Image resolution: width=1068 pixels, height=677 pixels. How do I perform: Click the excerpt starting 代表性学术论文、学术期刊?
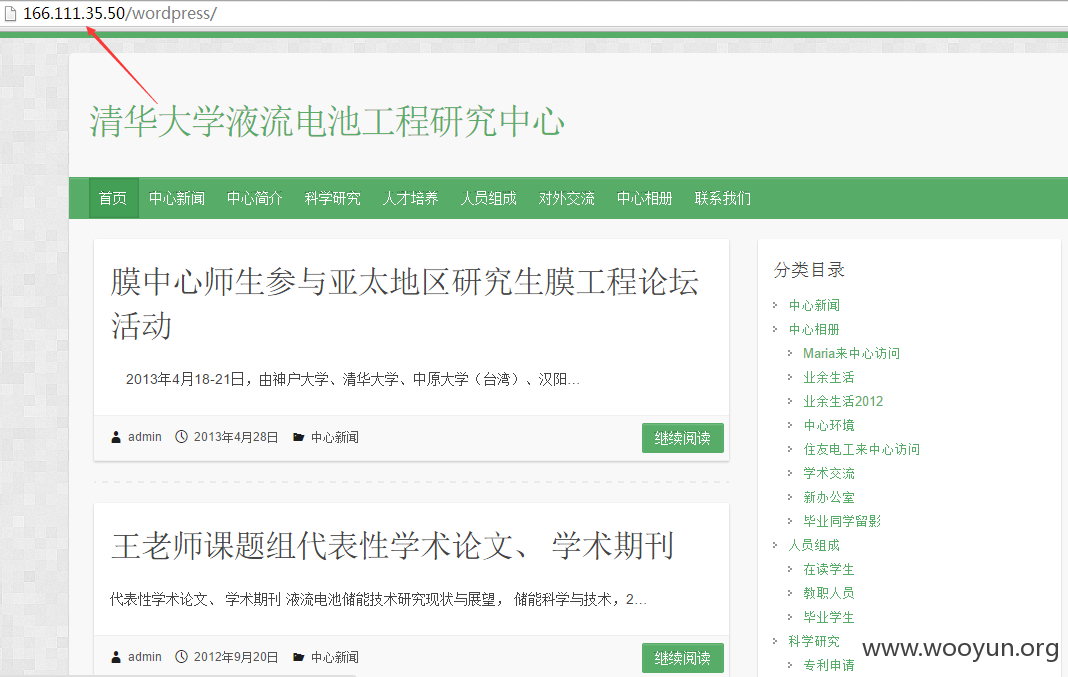[378, 599]
